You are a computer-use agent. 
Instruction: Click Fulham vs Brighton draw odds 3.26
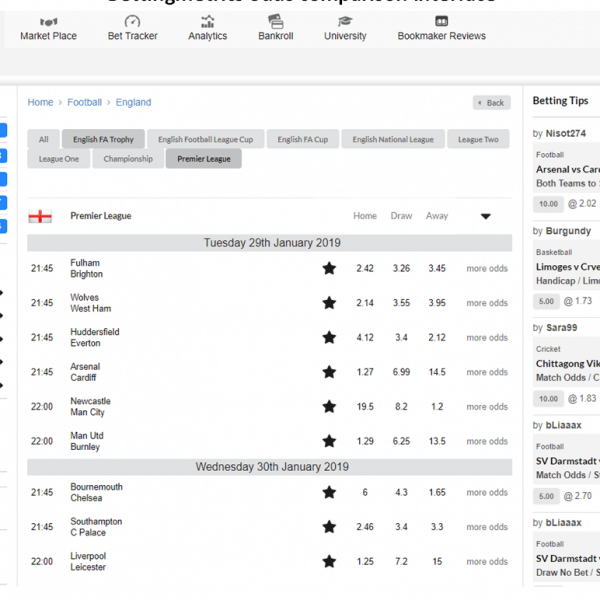(x=401, y=269)
